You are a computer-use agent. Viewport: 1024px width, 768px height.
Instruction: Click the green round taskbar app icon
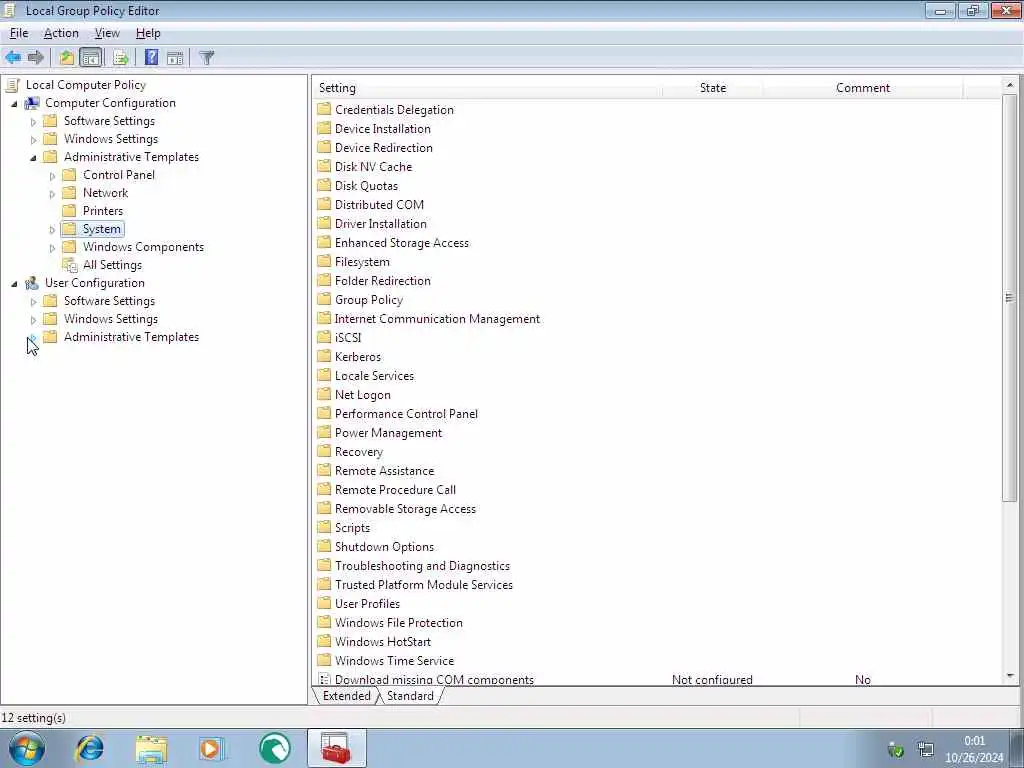coord(274,748)
